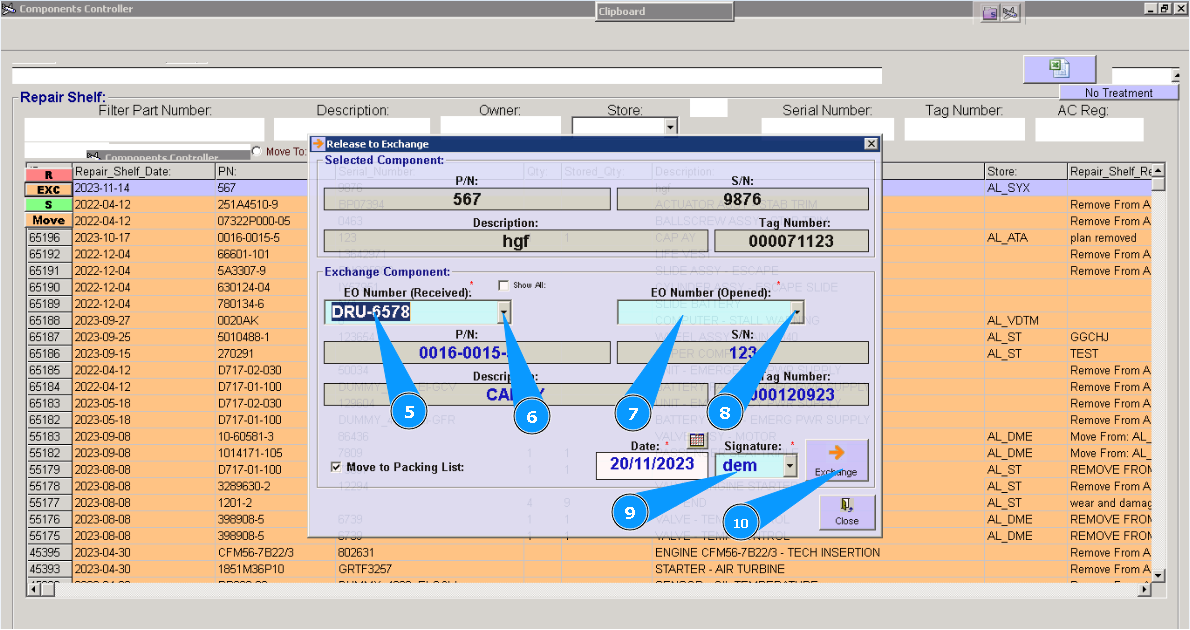Click the EXC row button
The image size is (1190, 630).
[49, 190]
